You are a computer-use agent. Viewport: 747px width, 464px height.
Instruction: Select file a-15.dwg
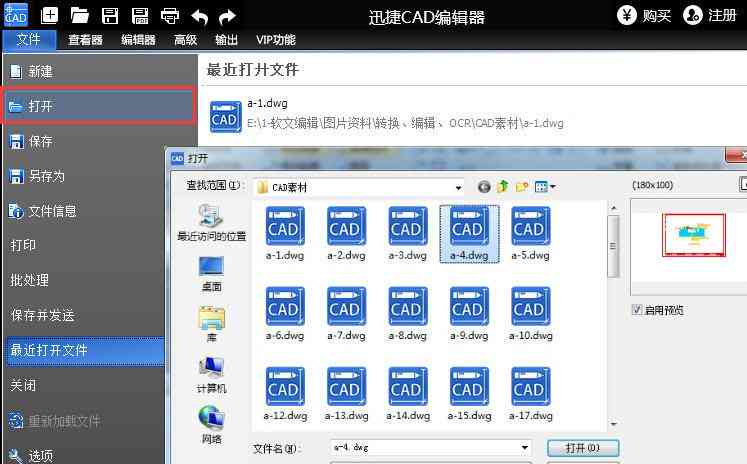[469, 394]
